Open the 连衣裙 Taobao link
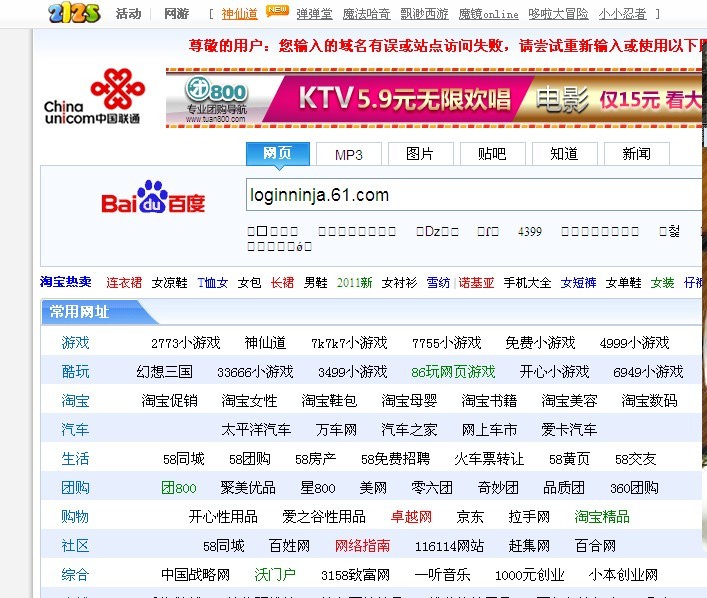This screenshot has height=598, width=707. tap(124, 283)
